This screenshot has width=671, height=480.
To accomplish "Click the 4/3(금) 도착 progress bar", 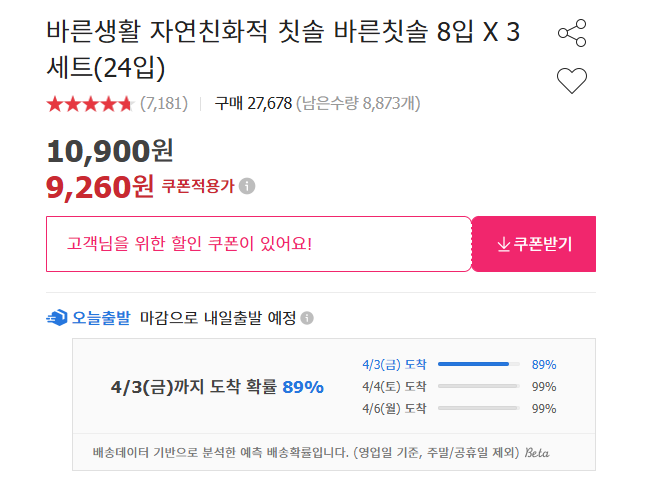I will pos(478,365).
